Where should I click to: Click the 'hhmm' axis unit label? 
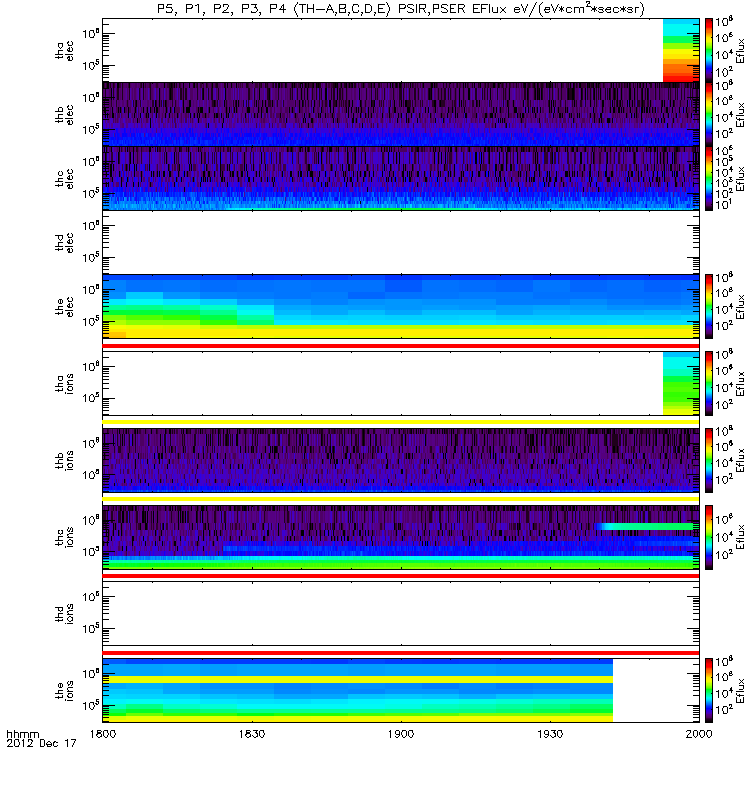pos(22,734)
